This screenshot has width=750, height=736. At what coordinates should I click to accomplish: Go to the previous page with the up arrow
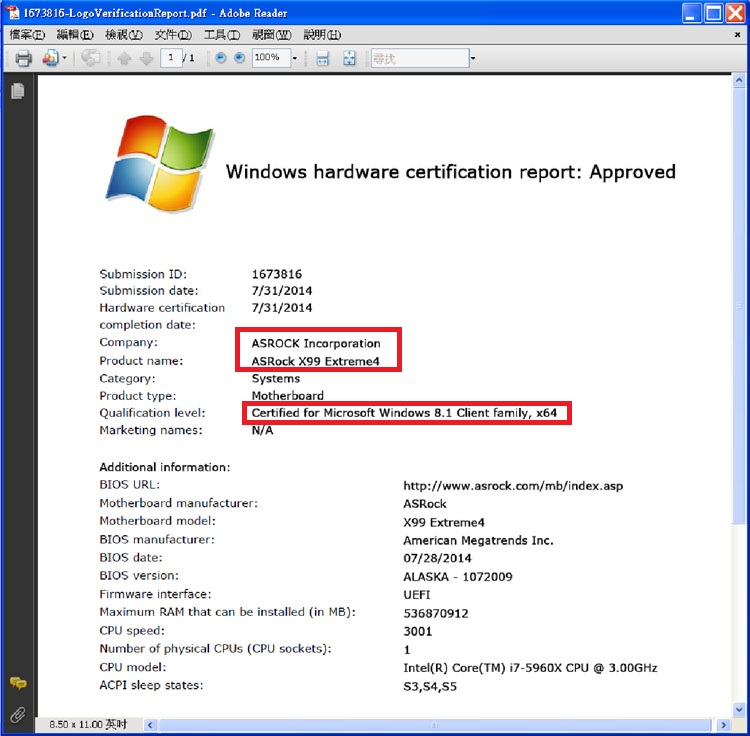tap(124, 58)
